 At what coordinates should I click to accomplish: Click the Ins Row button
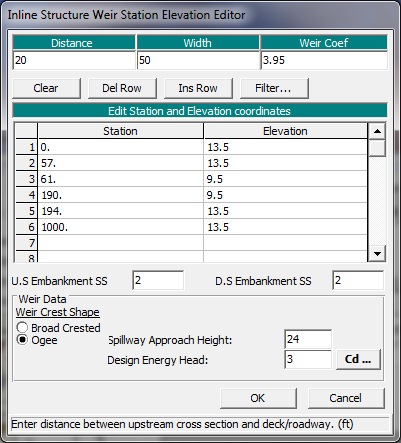pyautogui.click(x=198, y=88)
